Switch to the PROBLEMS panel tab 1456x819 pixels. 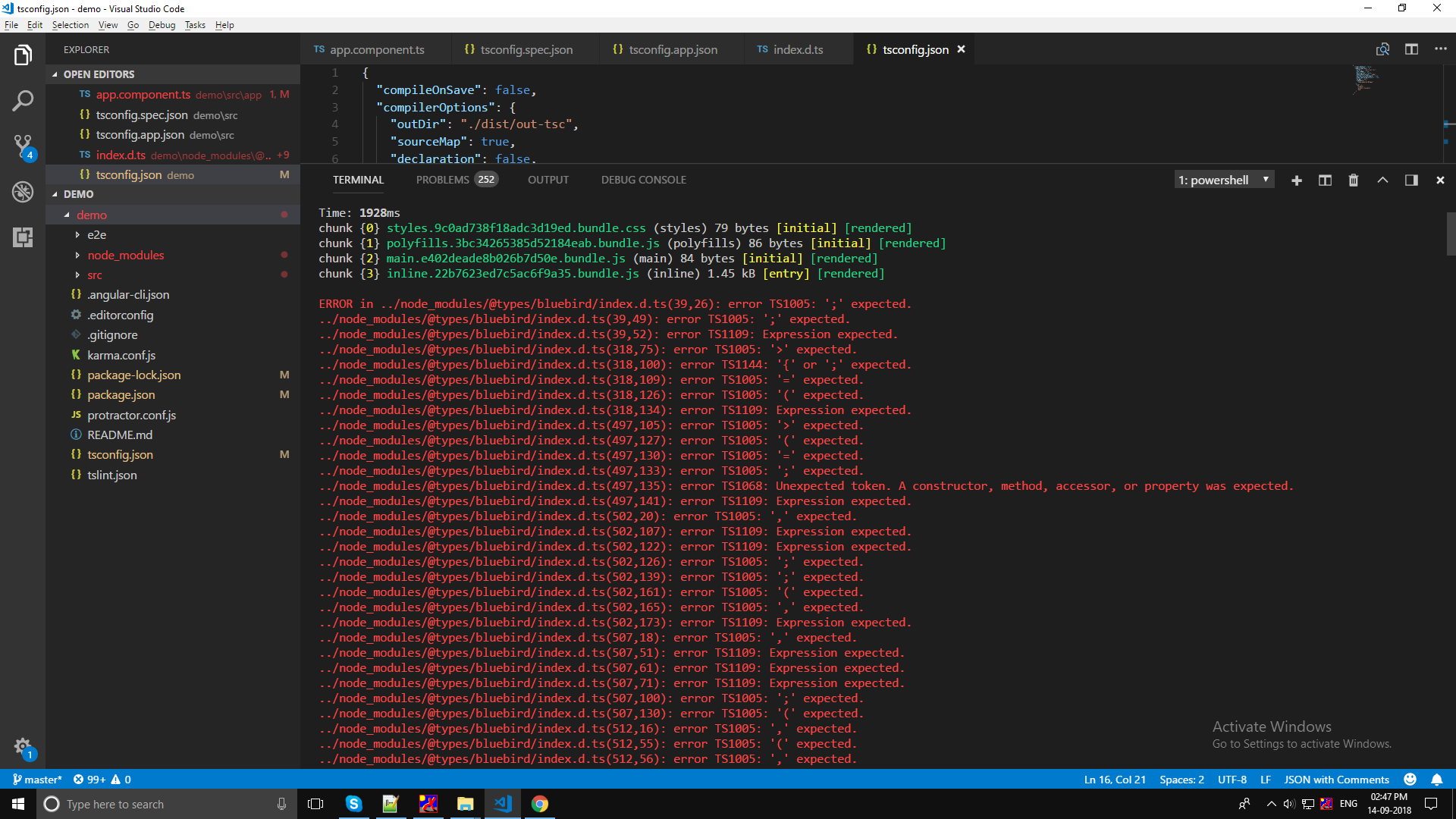443,180
